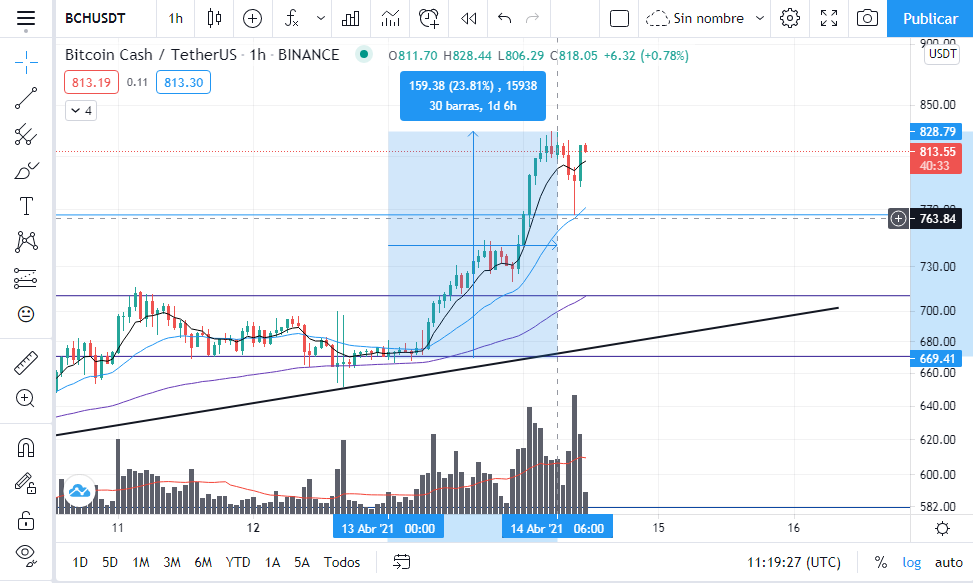Toggle auto scale mode
The image size is (973, 583).
[949, 563]
